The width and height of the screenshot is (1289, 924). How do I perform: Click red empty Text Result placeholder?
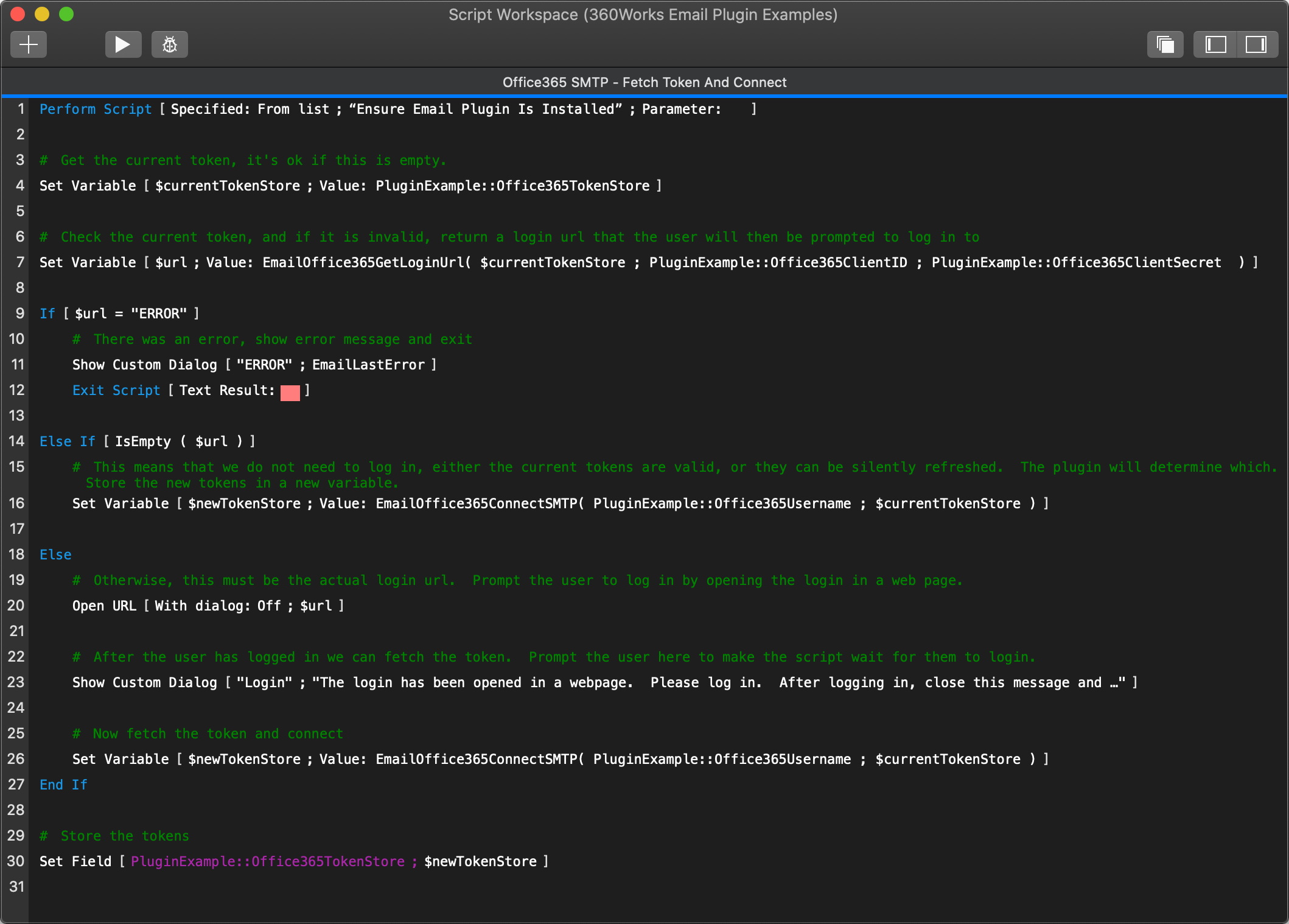290,393
